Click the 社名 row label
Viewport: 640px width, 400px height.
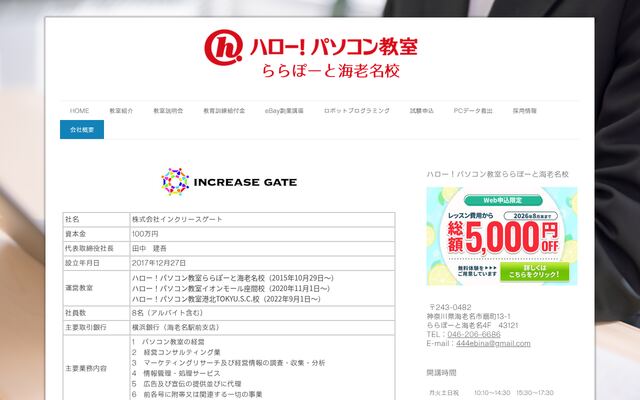tap(72, 219)
